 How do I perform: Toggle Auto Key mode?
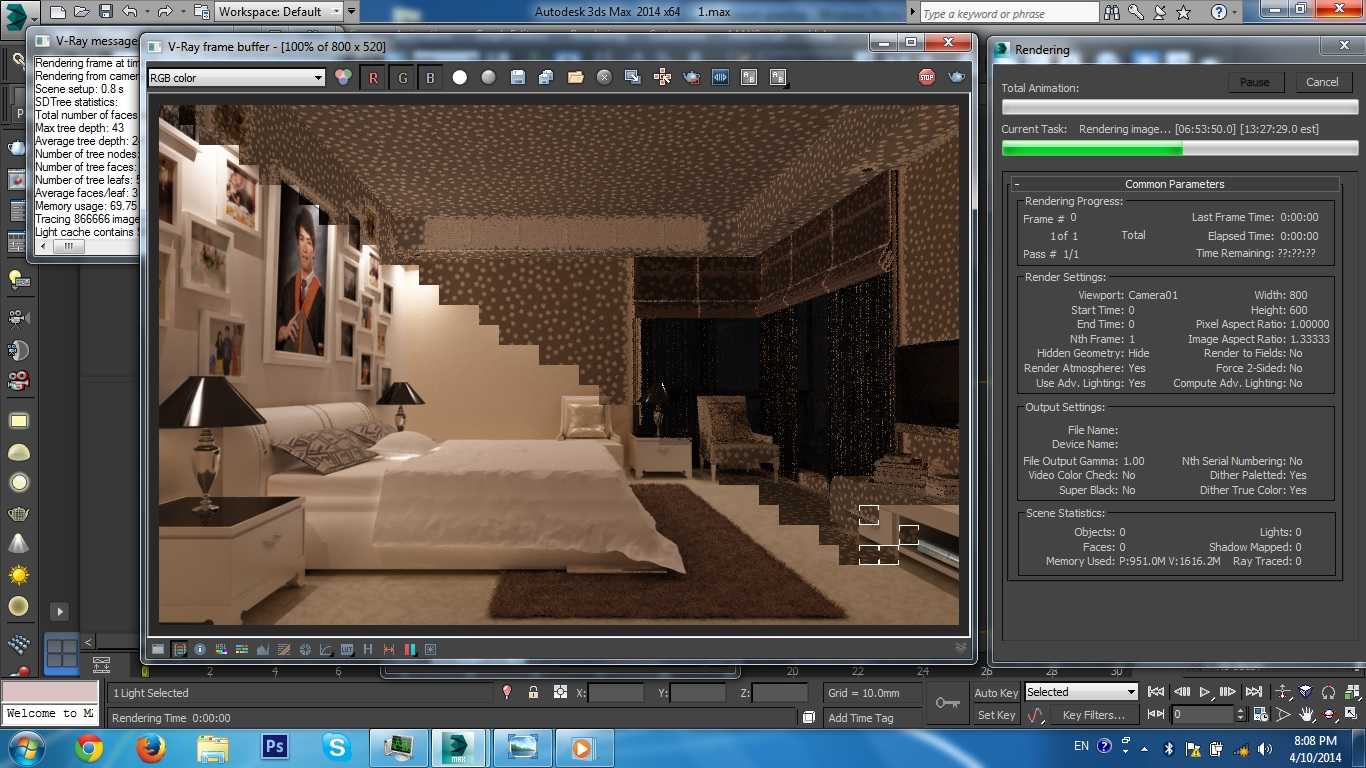[x=996, y=693]
